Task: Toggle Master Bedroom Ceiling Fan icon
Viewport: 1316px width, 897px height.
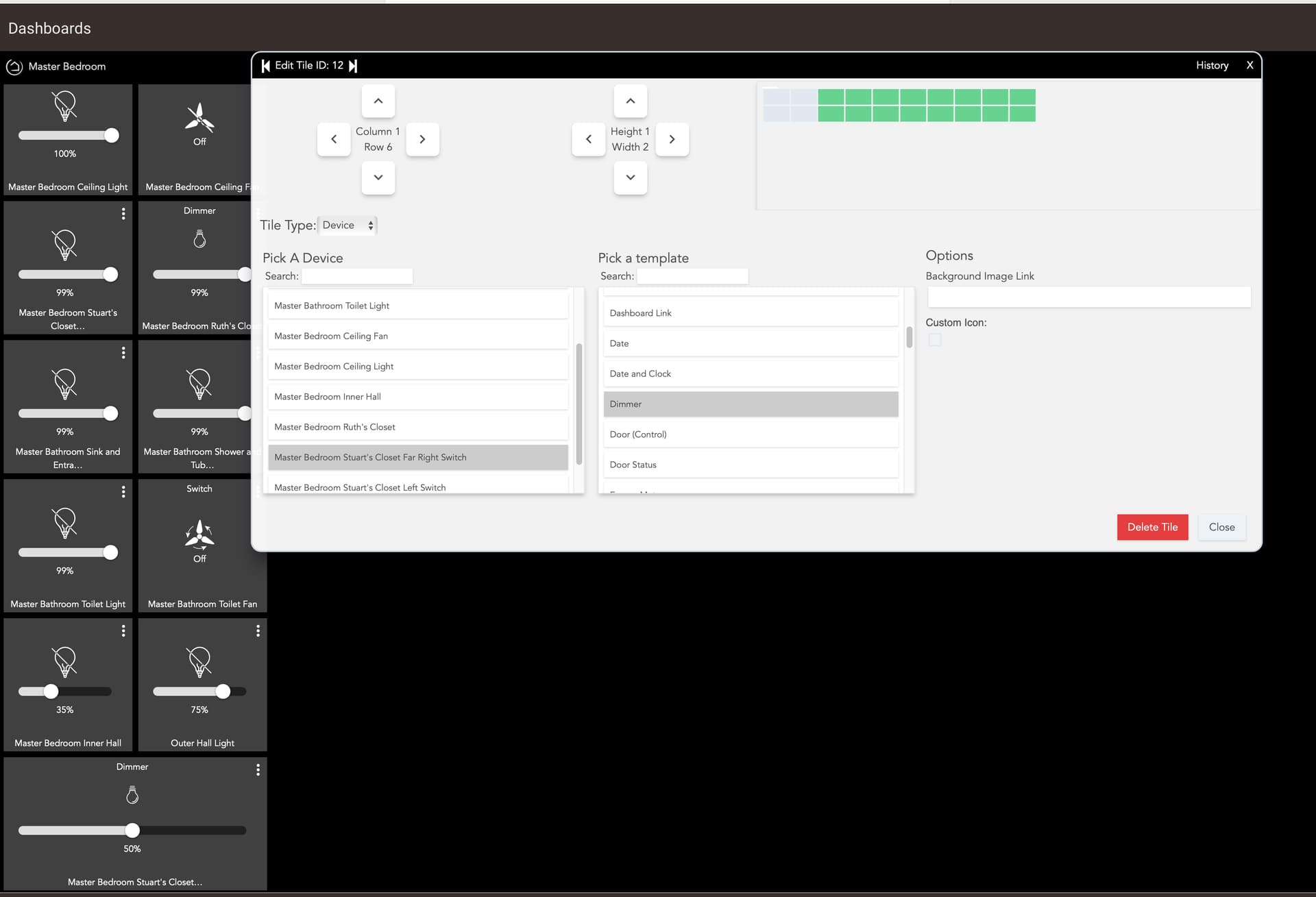Action: 199,117
